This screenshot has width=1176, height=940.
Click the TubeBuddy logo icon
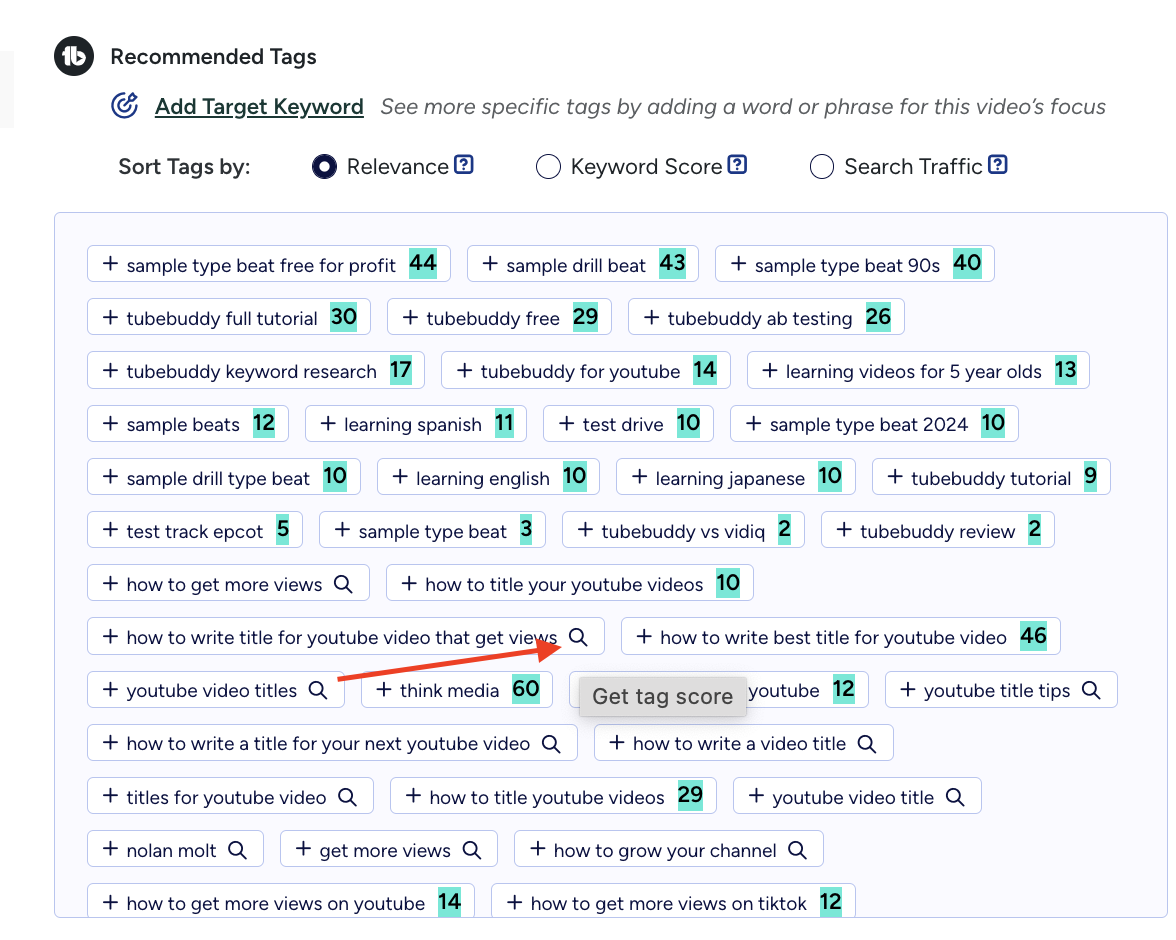[73, 56]
